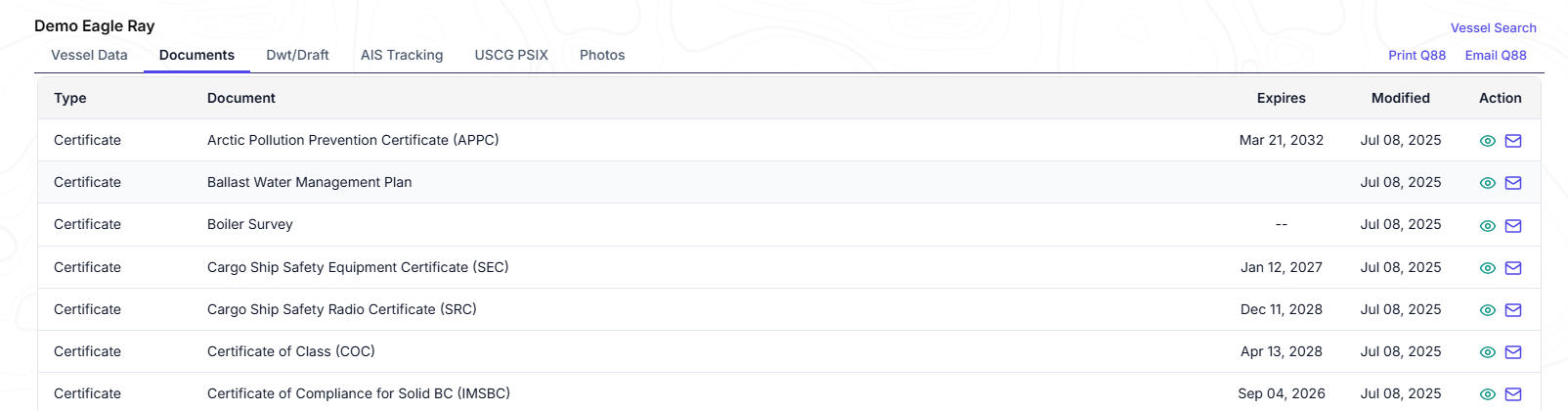Image resolution: width=1568 pixels, height=411 pixels.
Task: Email the Arctic Pollution Prevention Certificate
Action: pyautogui.click(x=1513, y=141)
